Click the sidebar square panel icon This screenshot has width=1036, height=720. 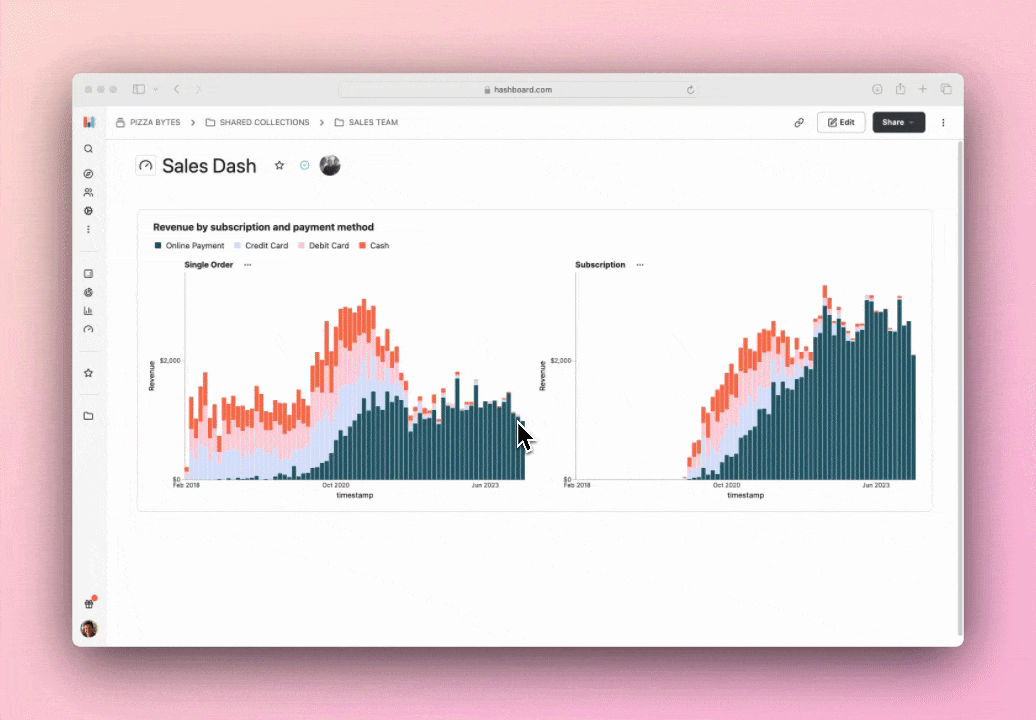click(x=89, y=273)
